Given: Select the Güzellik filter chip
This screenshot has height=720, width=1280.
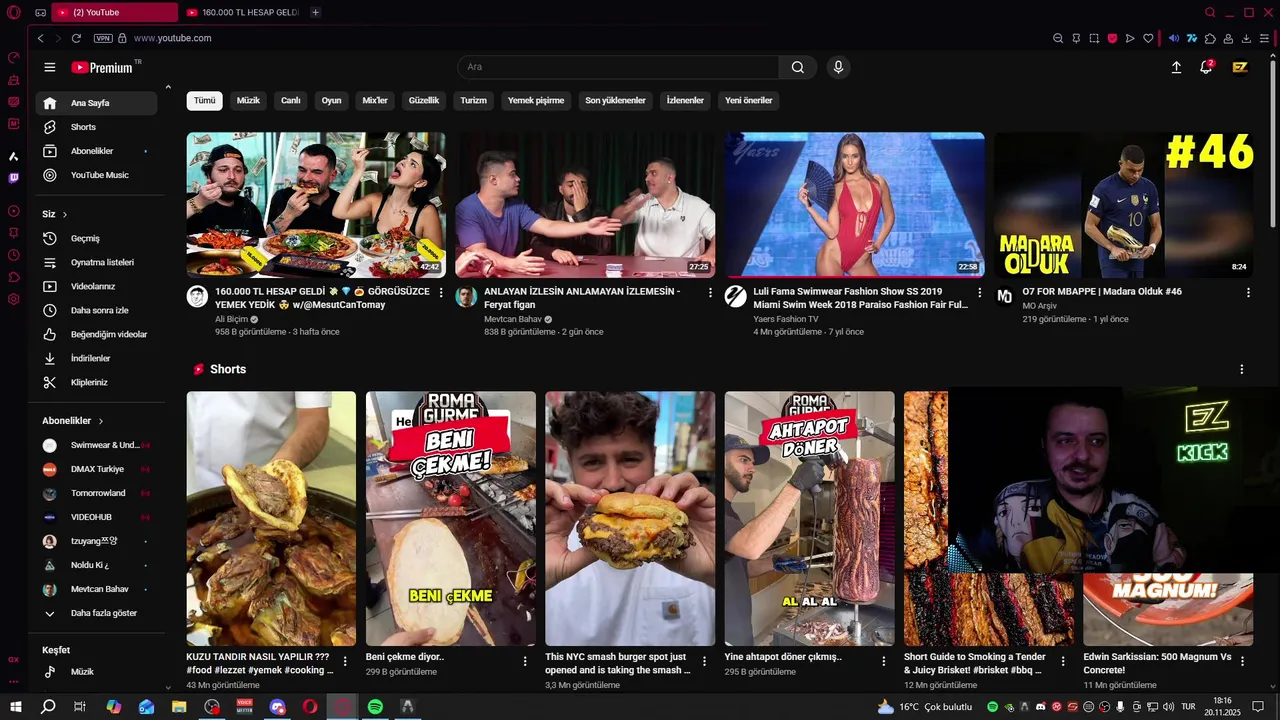Looking at the screenshot, I should coord(424,100).
